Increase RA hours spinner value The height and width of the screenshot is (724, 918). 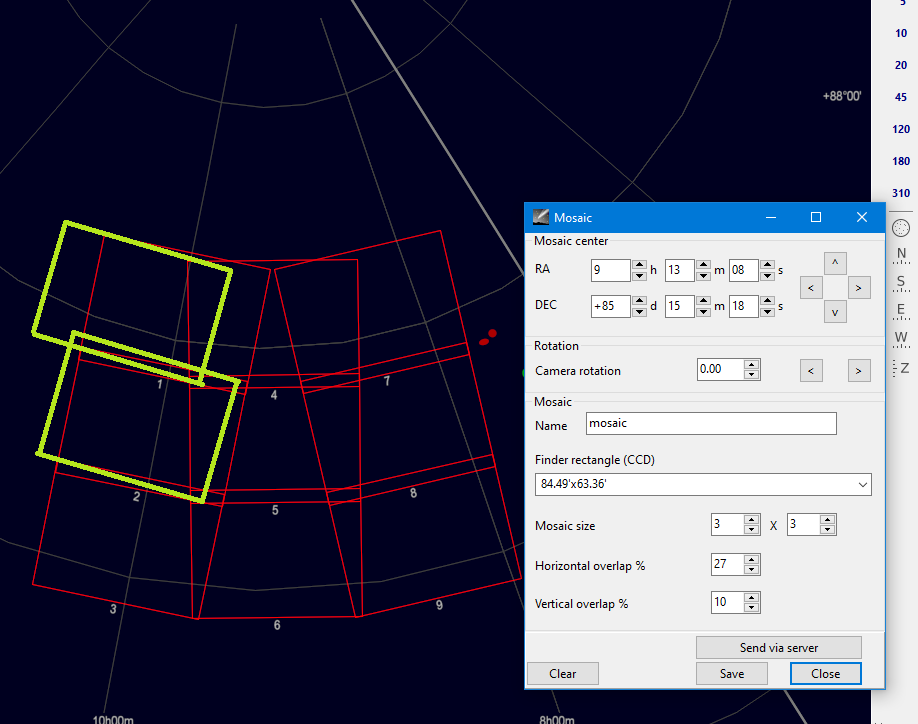[x=639, y=265]
